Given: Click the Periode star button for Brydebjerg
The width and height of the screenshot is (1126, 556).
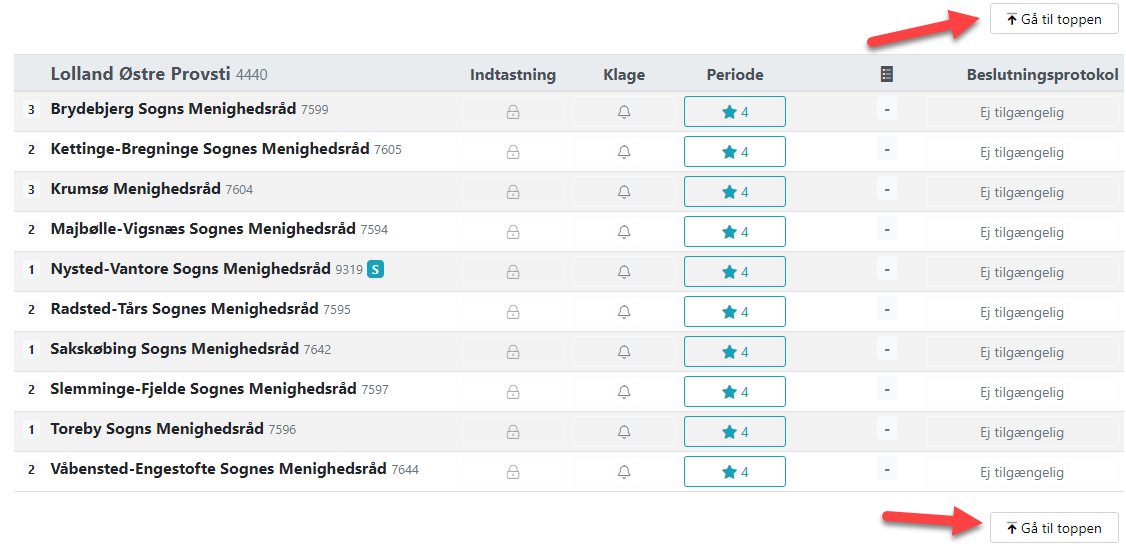Looking at the screenshot, I should click(x=735, y=112).
